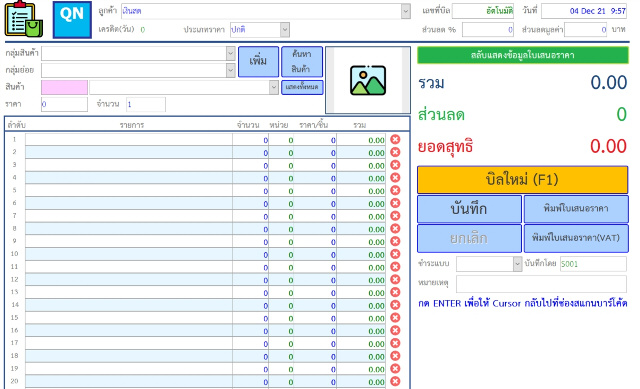
Task: Delete row 19 with its red X
Action: click(395, 369)
